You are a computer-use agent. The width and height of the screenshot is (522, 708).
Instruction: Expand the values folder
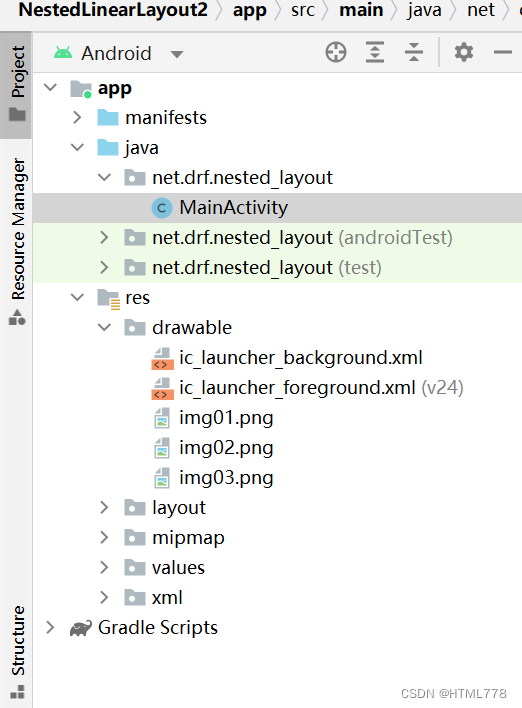point(104,567)
